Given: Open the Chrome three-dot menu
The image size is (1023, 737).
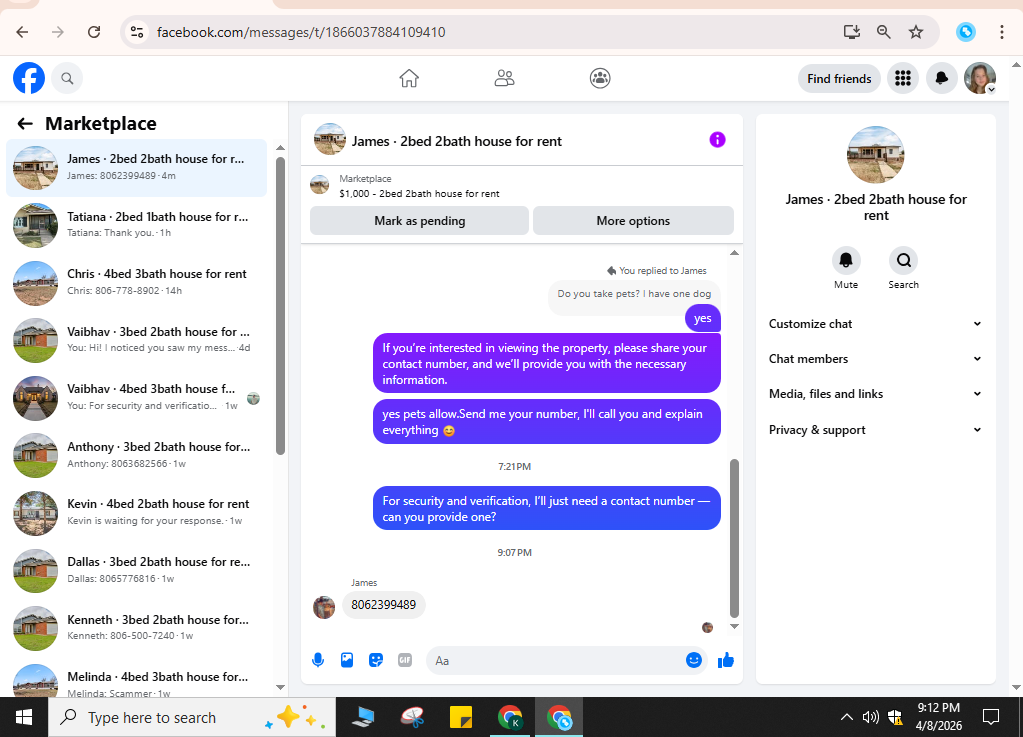Looking at the screenshot, I should [1001, 32].
